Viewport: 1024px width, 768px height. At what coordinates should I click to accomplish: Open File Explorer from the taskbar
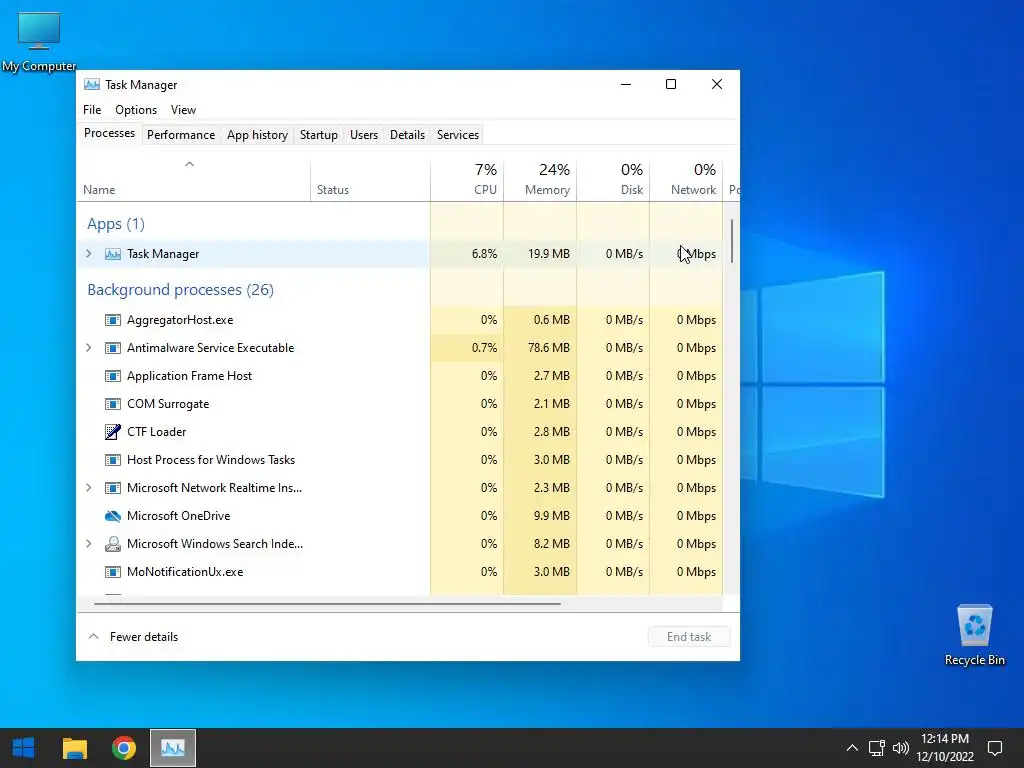point(74,748)
